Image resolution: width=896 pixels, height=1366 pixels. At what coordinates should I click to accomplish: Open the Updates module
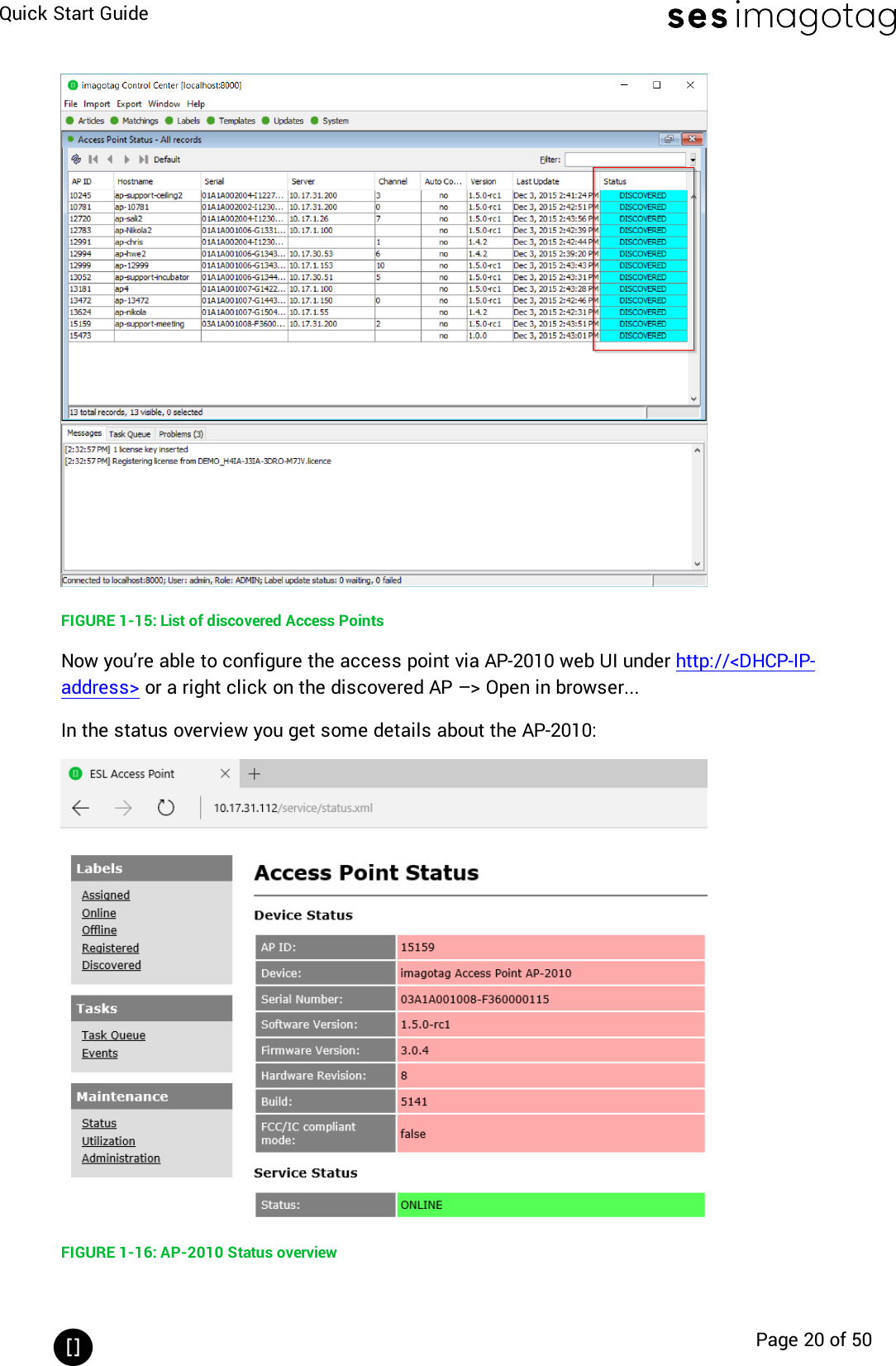tap(283, 121)
